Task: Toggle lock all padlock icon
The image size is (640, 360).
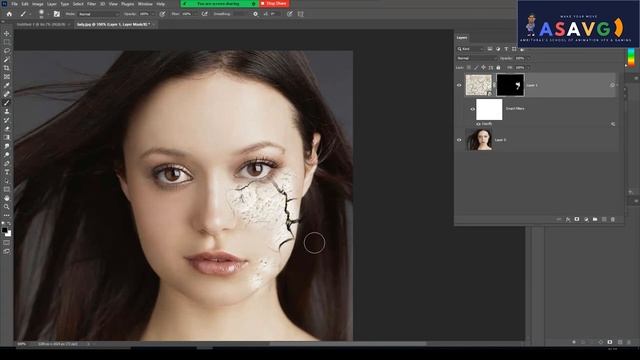Action: 498,68
